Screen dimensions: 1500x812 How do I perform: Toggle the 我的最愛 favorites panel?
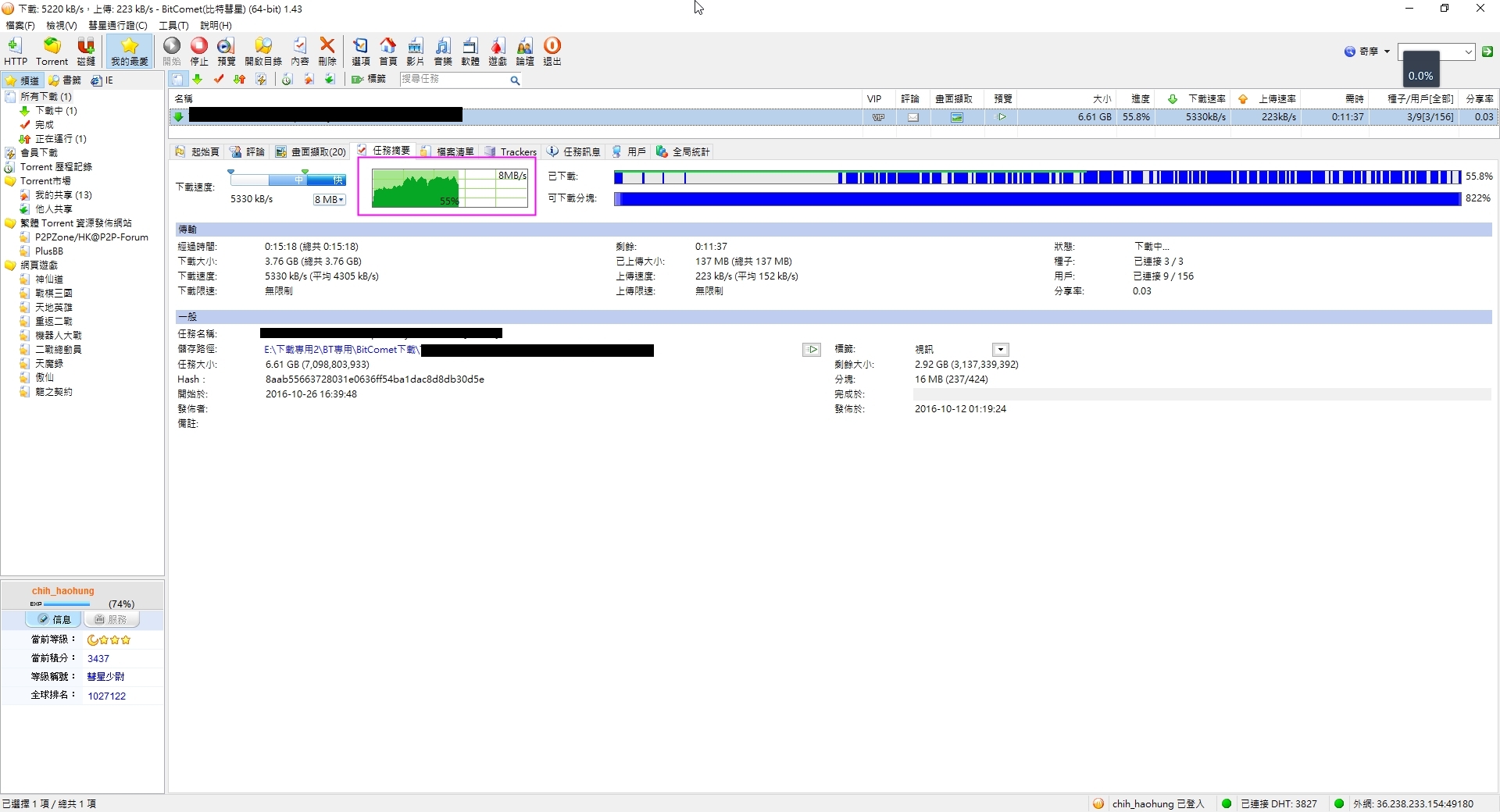tap(130, 52)
